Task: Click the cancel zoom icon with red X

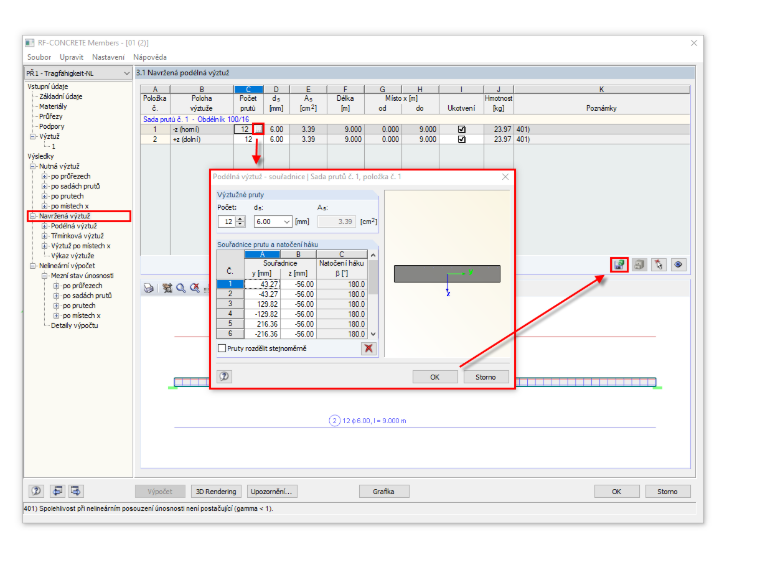Action: tap(195, 288)
